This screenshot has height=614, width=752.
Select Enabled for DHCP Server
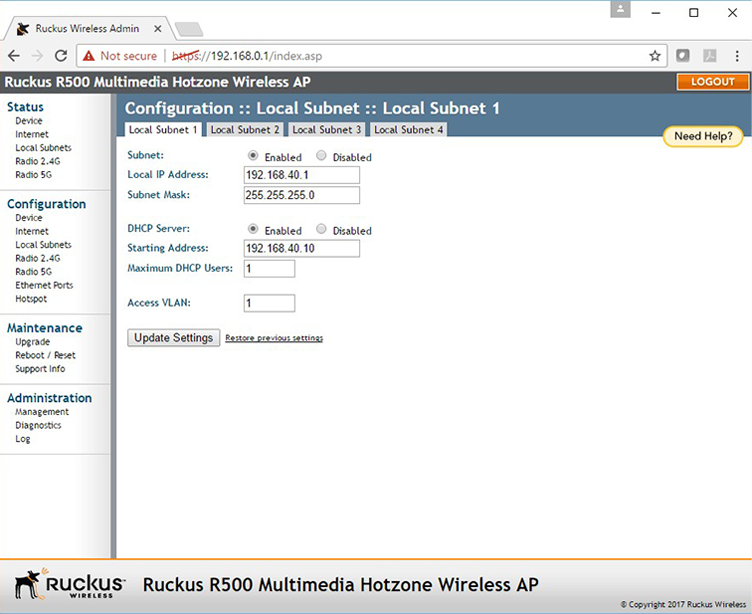(x=253, y=229)
